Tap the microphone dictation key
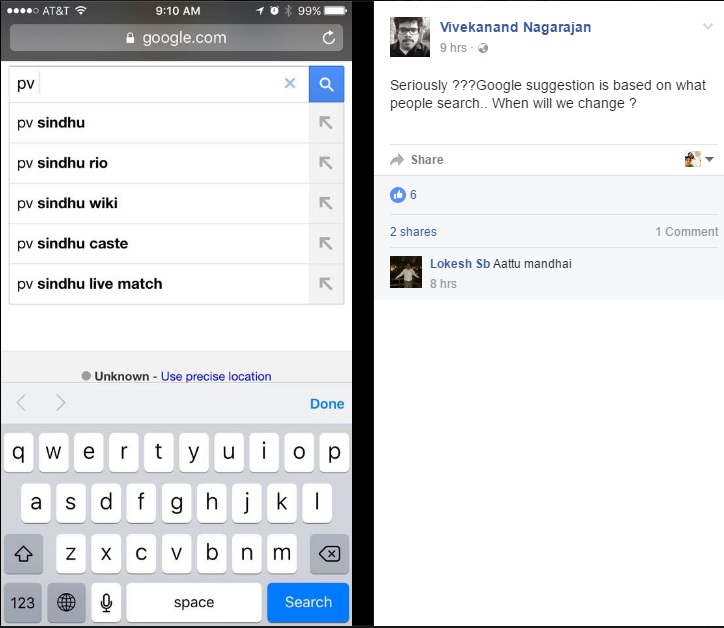The width and height of the screenshot is (724, 628). (x=106, y=602)
